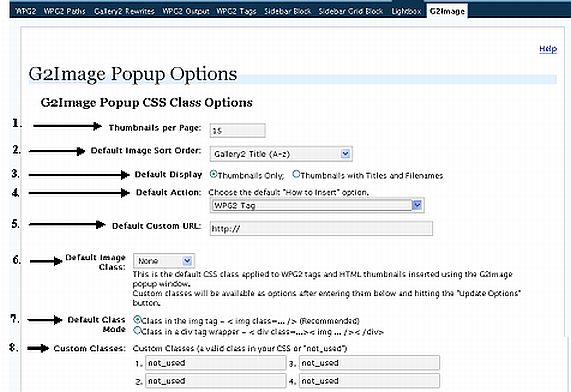The width and height of the screenshot is (571, 392).
Task: Select Thumbnails with Titles and Filenames option
Action: 296,174
